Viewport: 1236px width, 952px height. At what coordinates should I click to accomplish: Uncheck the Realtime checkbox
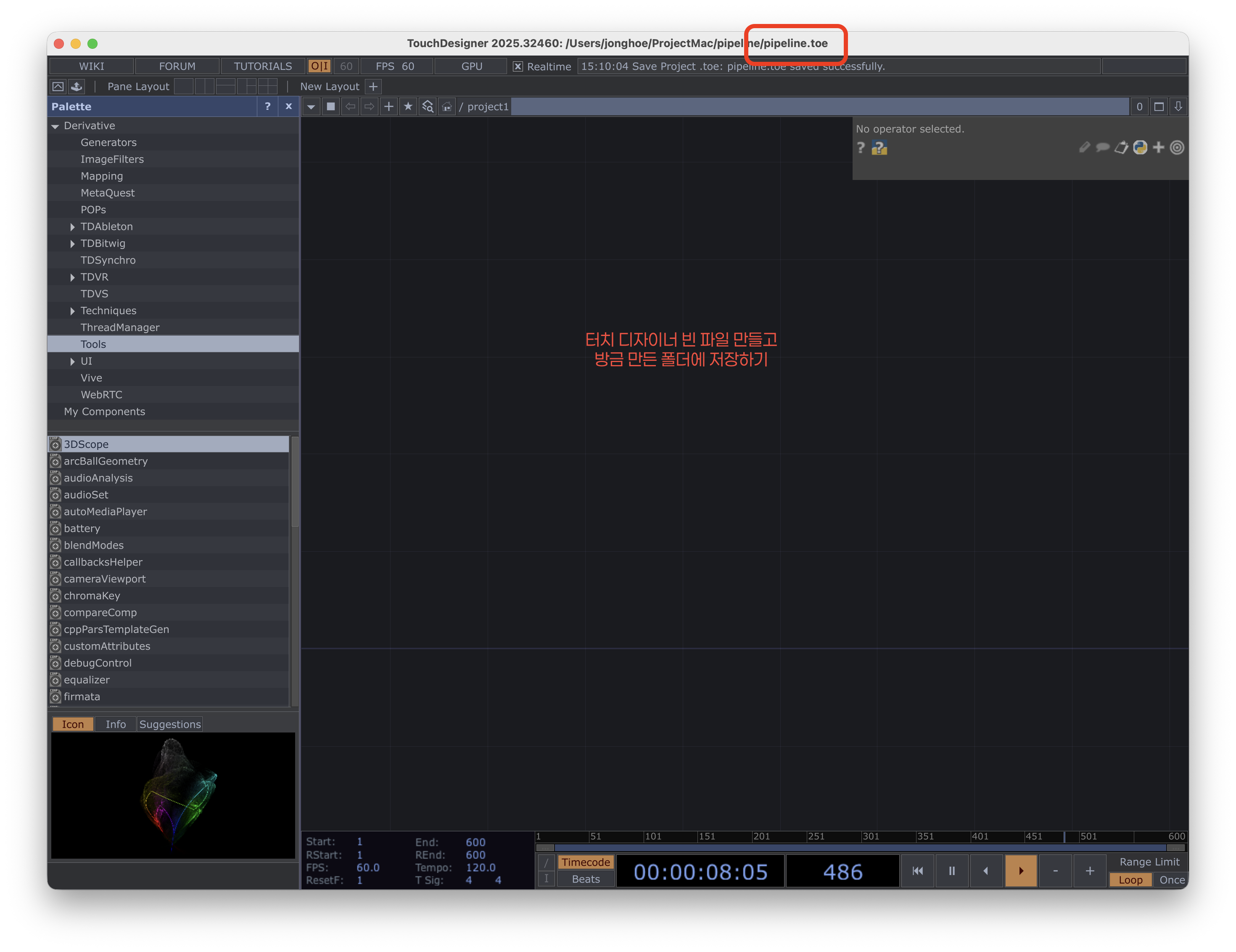click(x=518, y=66)
